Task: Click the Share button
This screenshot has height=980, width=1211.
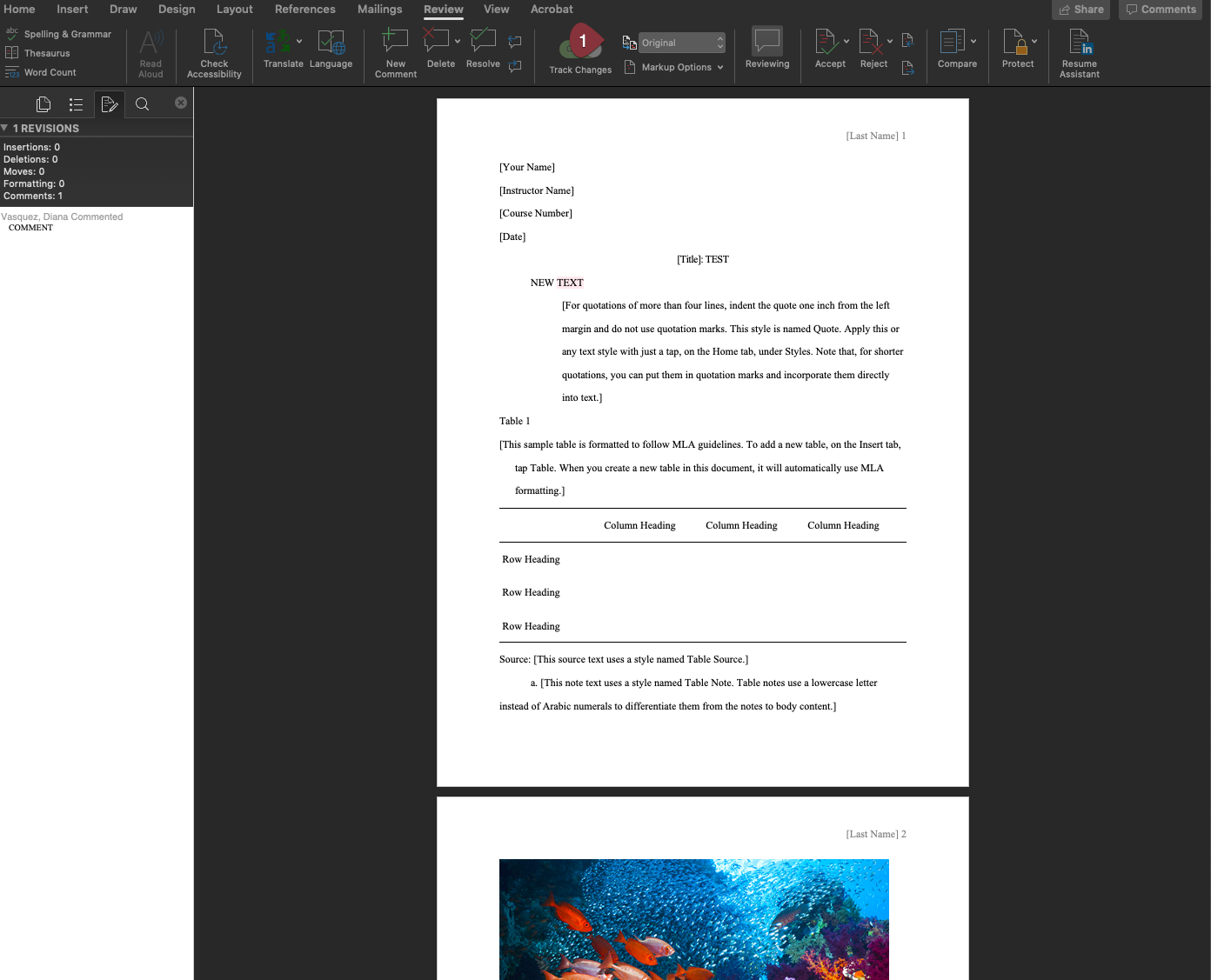Action: pyautogui.click(x=1081, y=10)
